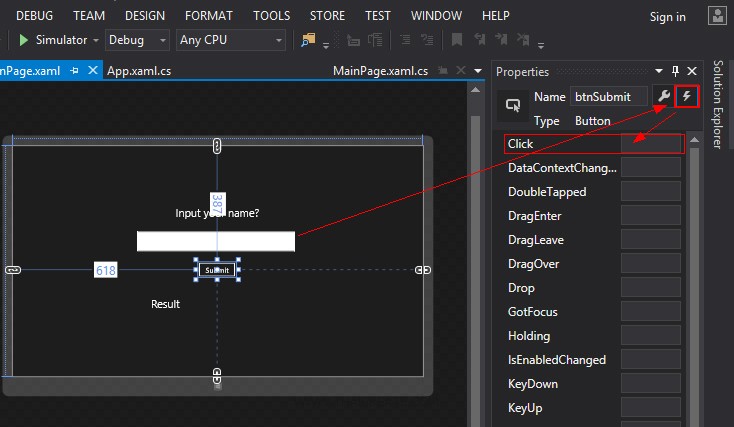This screenshot has height=427, width=734.
Task: Toggle auto hide pin on Properties panel
Action: 675,71
